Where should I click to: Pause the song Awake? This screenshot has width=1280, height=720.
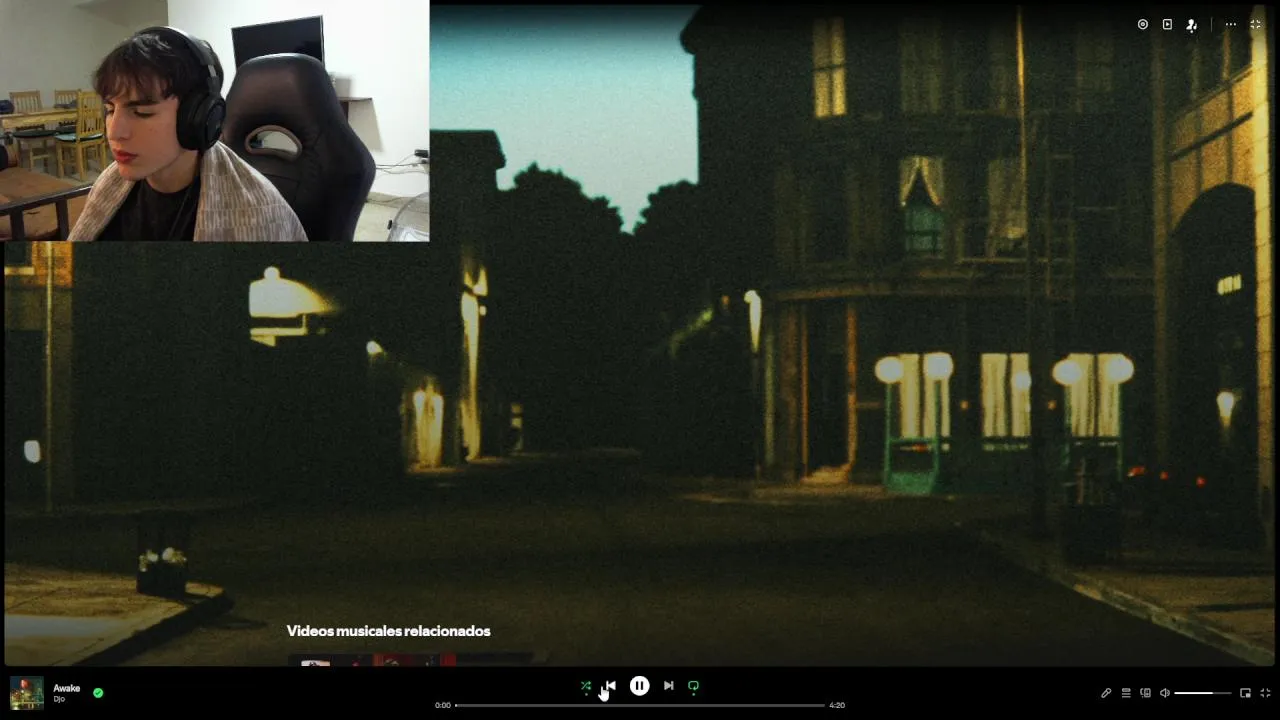pyautogui.click(x=639, y=686)
